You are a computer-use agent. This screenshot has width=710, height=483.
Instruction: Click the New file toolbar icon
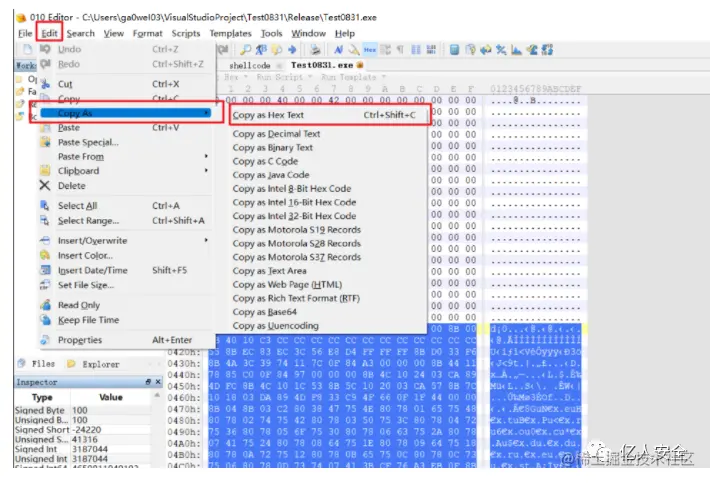click(x=28, y=49)
